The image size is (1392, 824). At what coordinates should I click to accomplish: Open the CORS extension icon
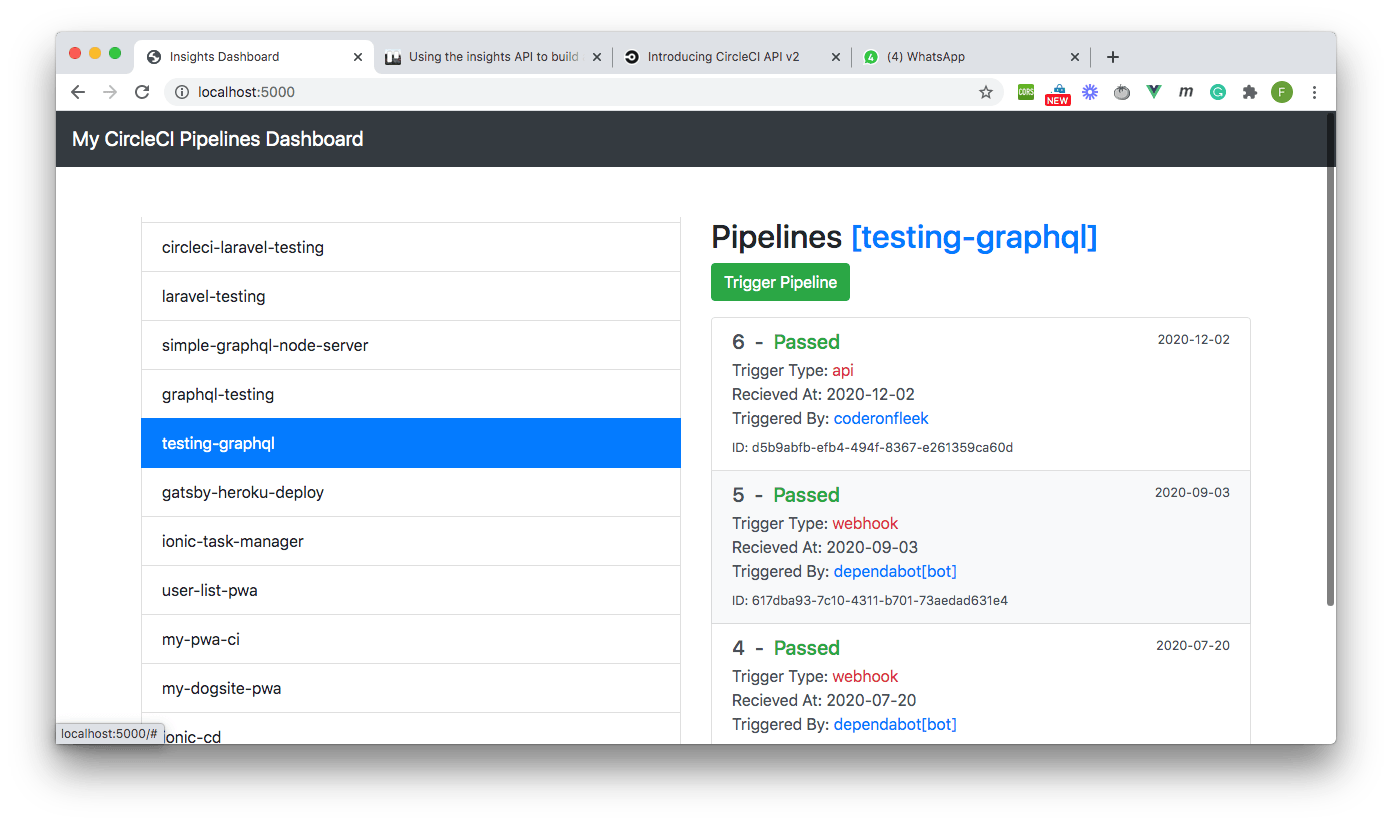pyautogui.click(x=1025, y=91)
